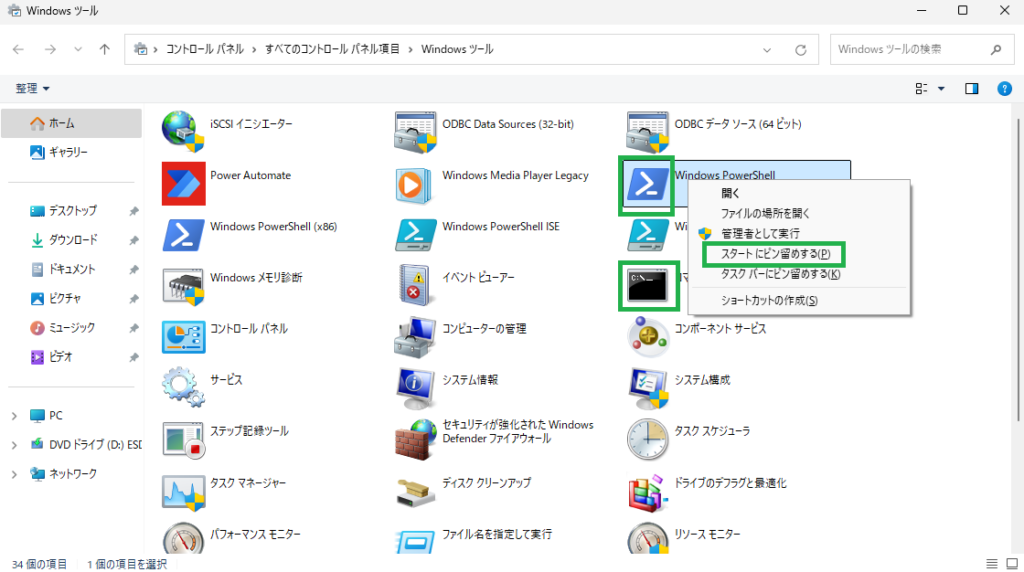Viewport: 1024px width, 572px height.
Task: Open recent locations dropdown arrow
Action: (x=78, y=49)
